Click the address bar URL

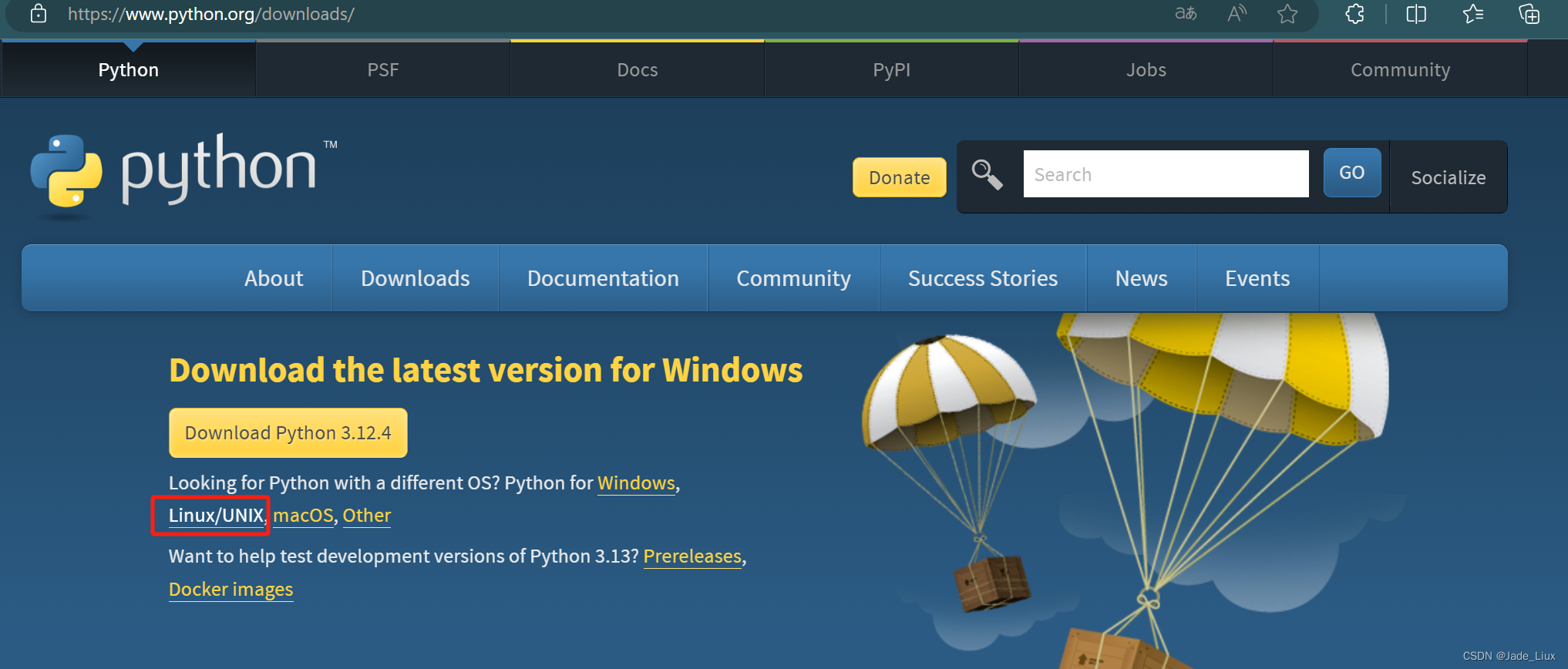point(210,14)
